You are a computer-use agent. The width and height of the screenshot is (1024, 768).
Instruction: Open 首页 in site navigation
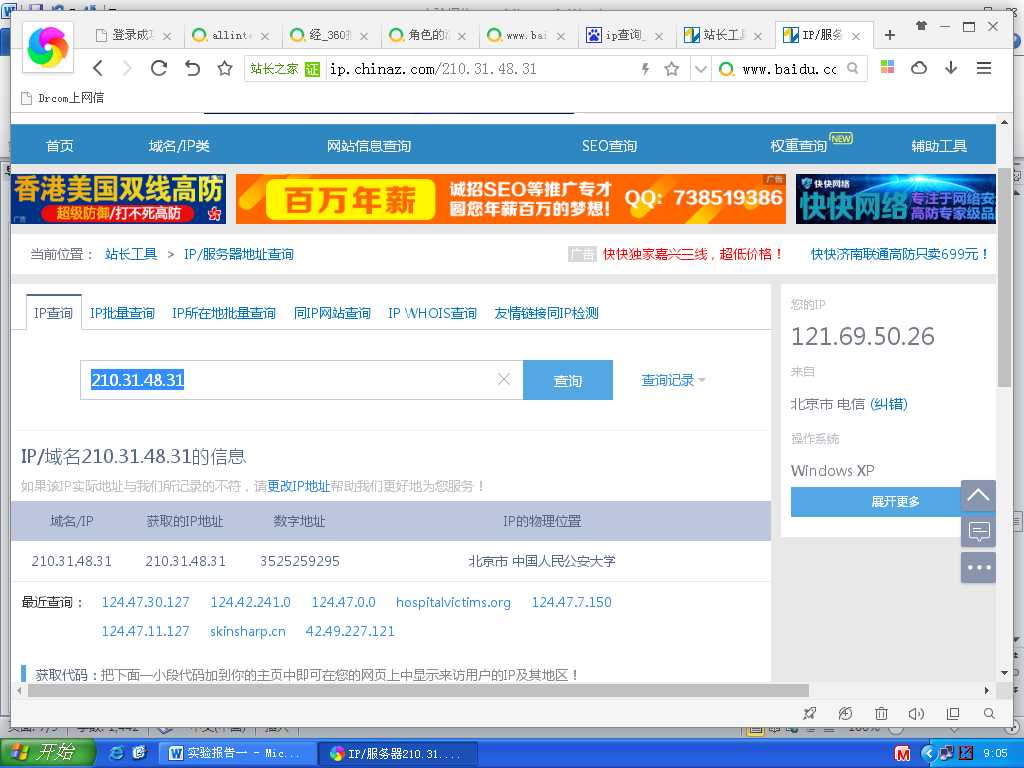click(59, 146)
